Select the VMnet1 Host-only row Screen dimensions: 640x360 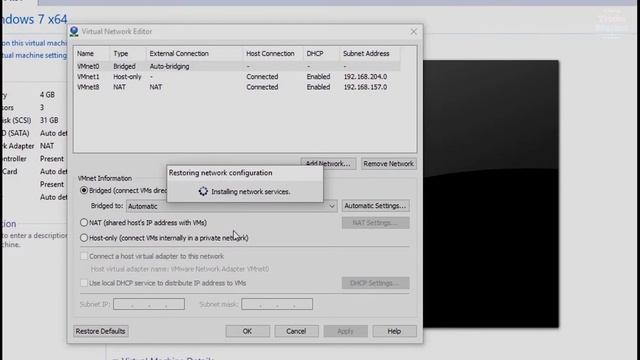pyautogui.click(x=238, y=77)
